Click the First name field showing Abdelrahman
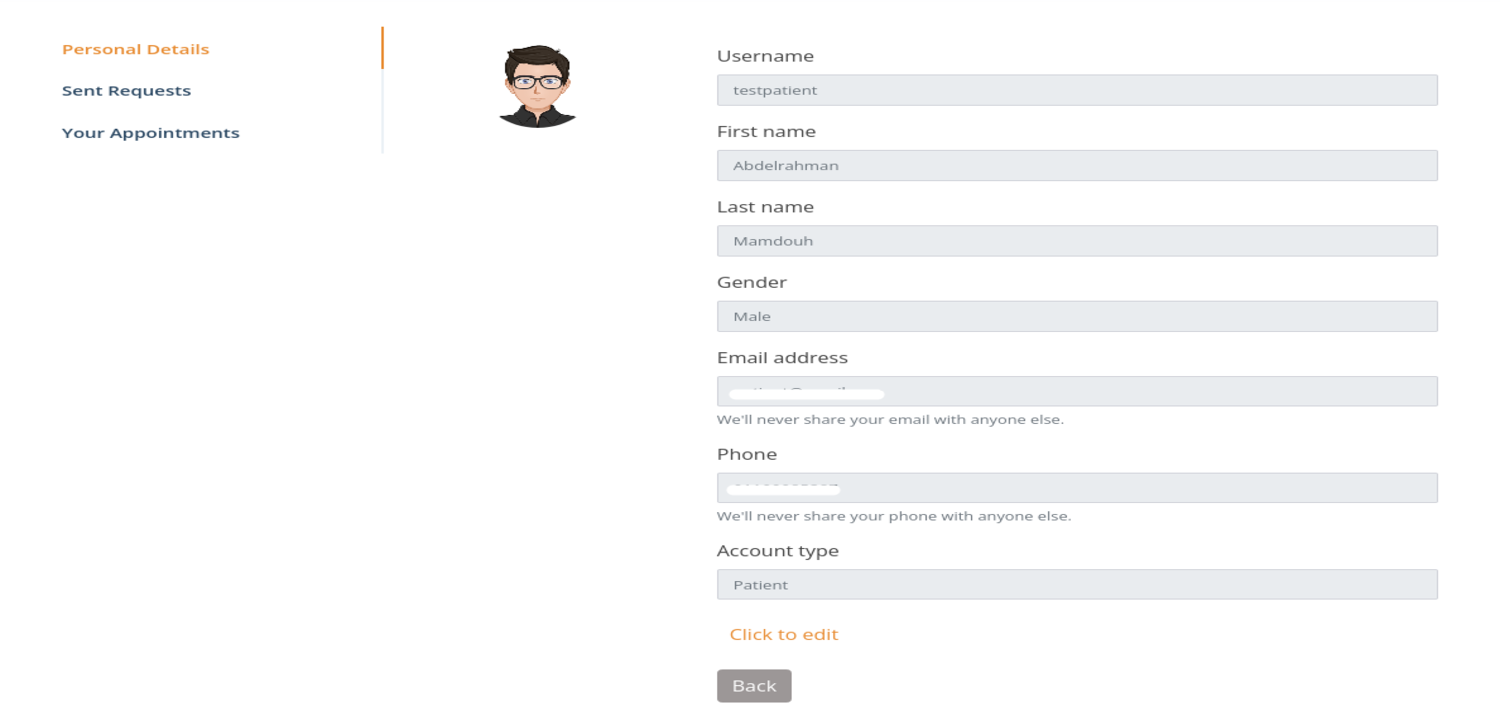Viewport: 1500px width, 720px height. pos(1077,165)
